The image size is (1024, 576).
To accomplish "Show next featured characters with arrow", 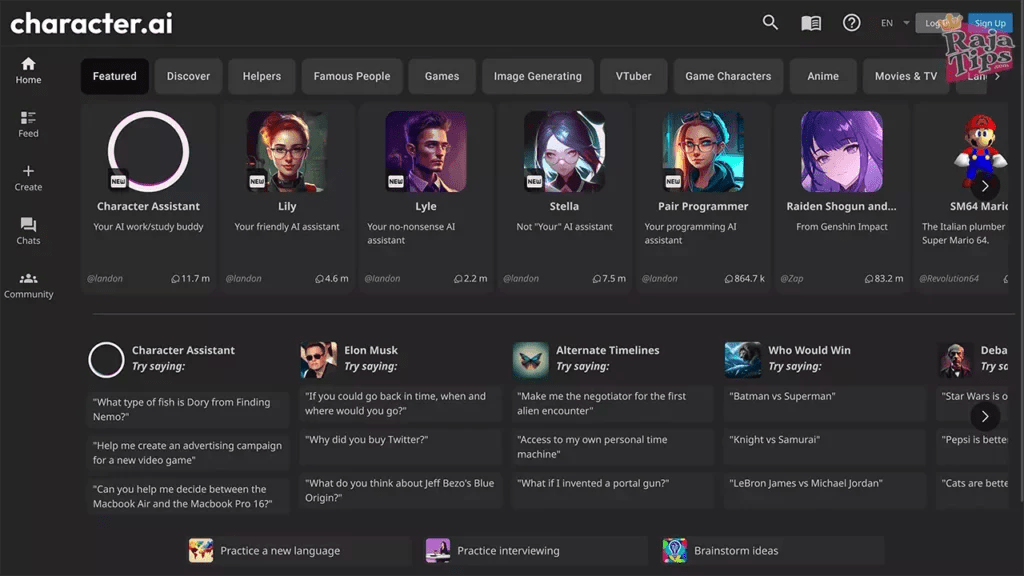I will (x=985, y=186).
